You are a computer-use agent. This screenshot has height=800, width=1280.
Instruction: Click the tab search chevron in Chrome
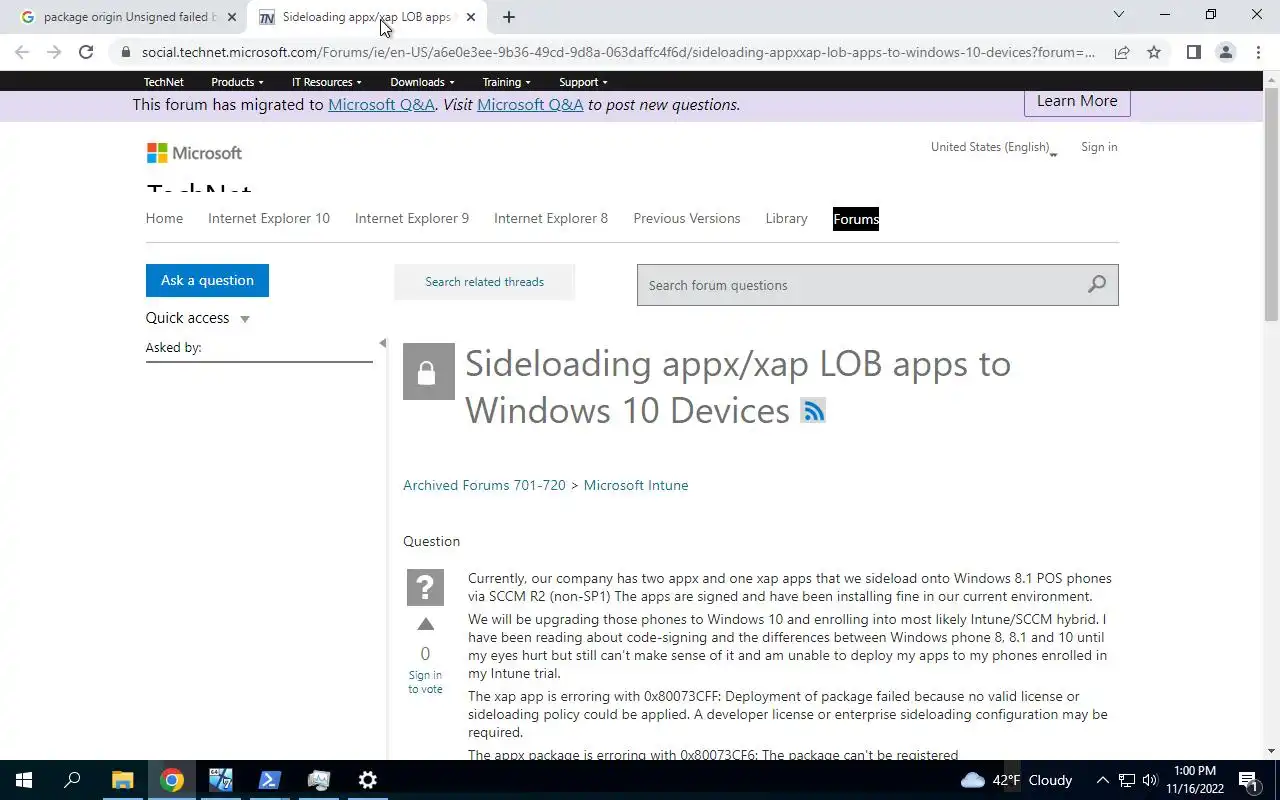(1118, 14)
